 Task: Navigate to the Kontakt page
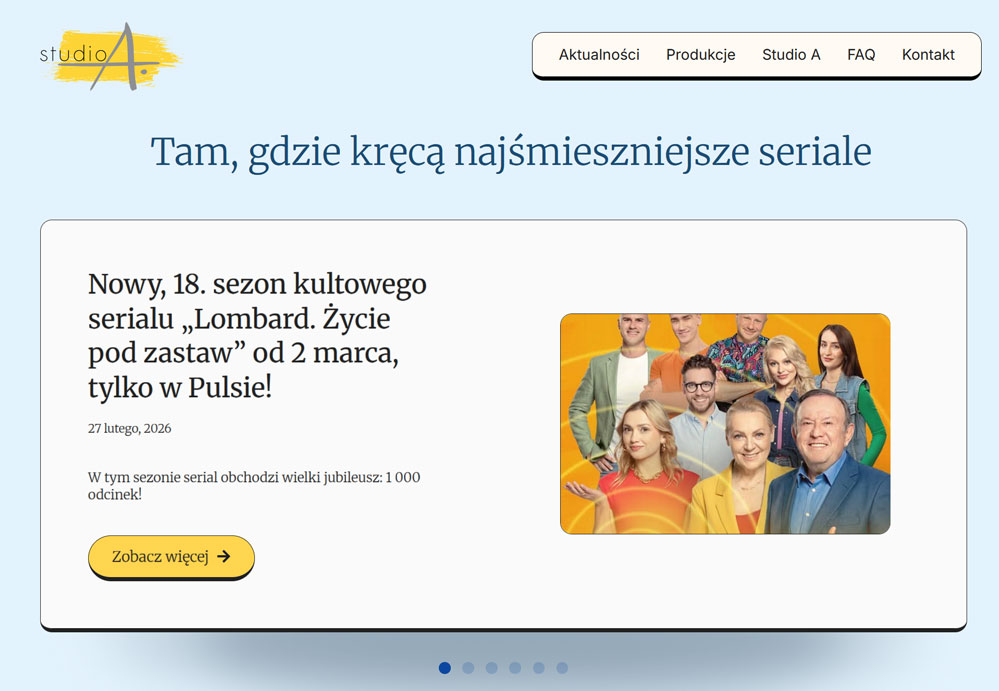point(928,55)
